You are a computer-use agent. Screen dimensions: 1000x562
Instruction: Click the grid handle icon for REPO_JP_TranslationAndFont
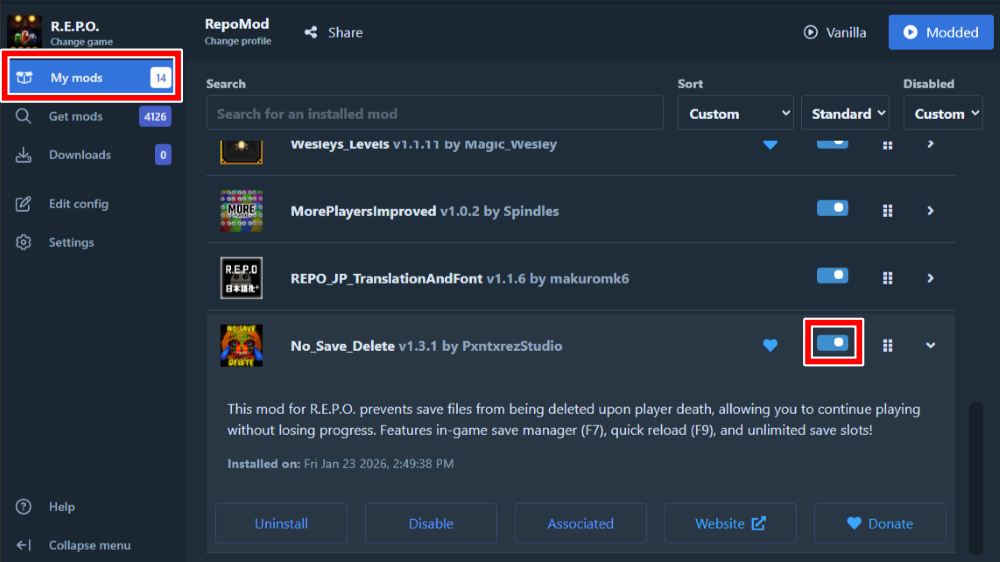(x=887, y=278)
